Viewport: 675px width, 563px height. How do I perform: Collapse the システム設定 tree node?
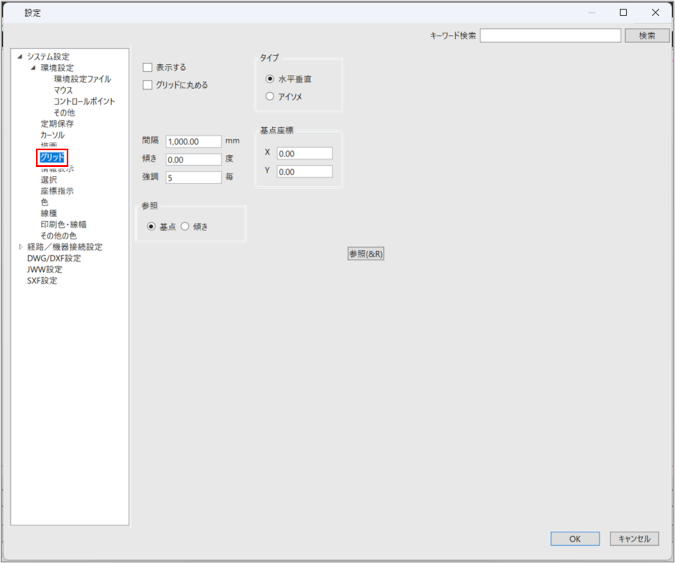click(19, 57)
